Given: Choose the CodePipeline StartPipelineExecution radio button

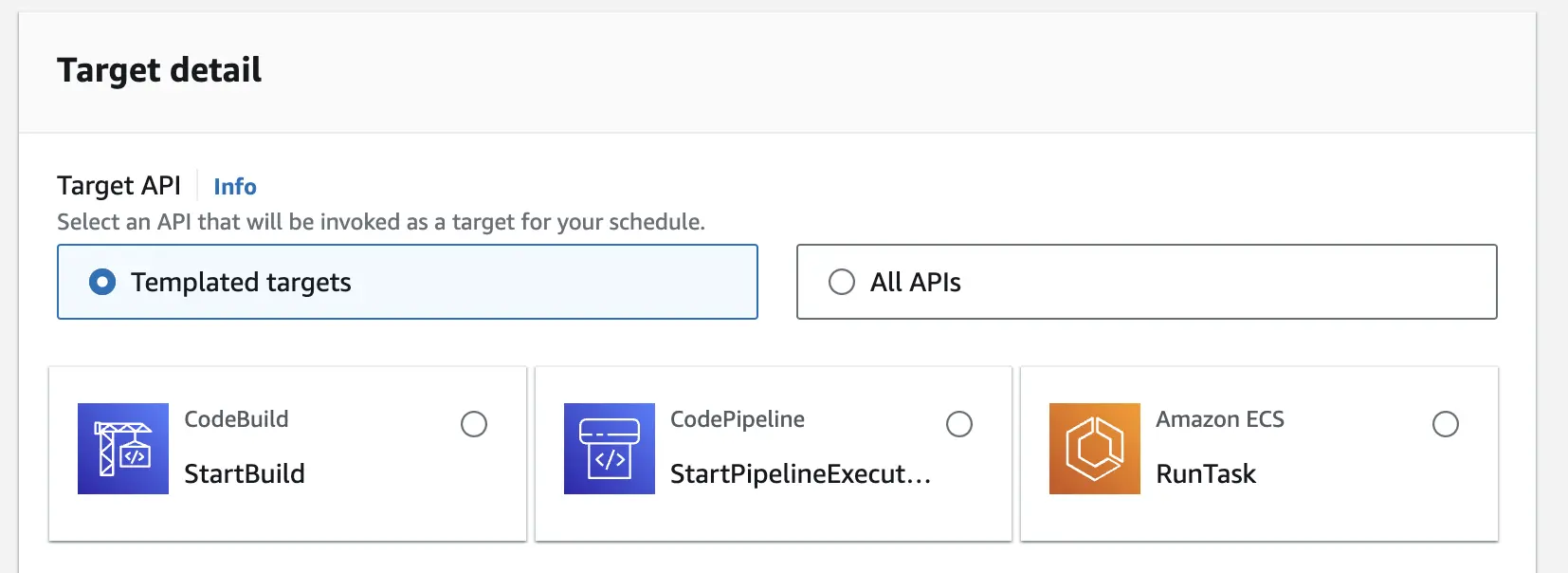Looking at the screenshot, I should tap(959, 424).
